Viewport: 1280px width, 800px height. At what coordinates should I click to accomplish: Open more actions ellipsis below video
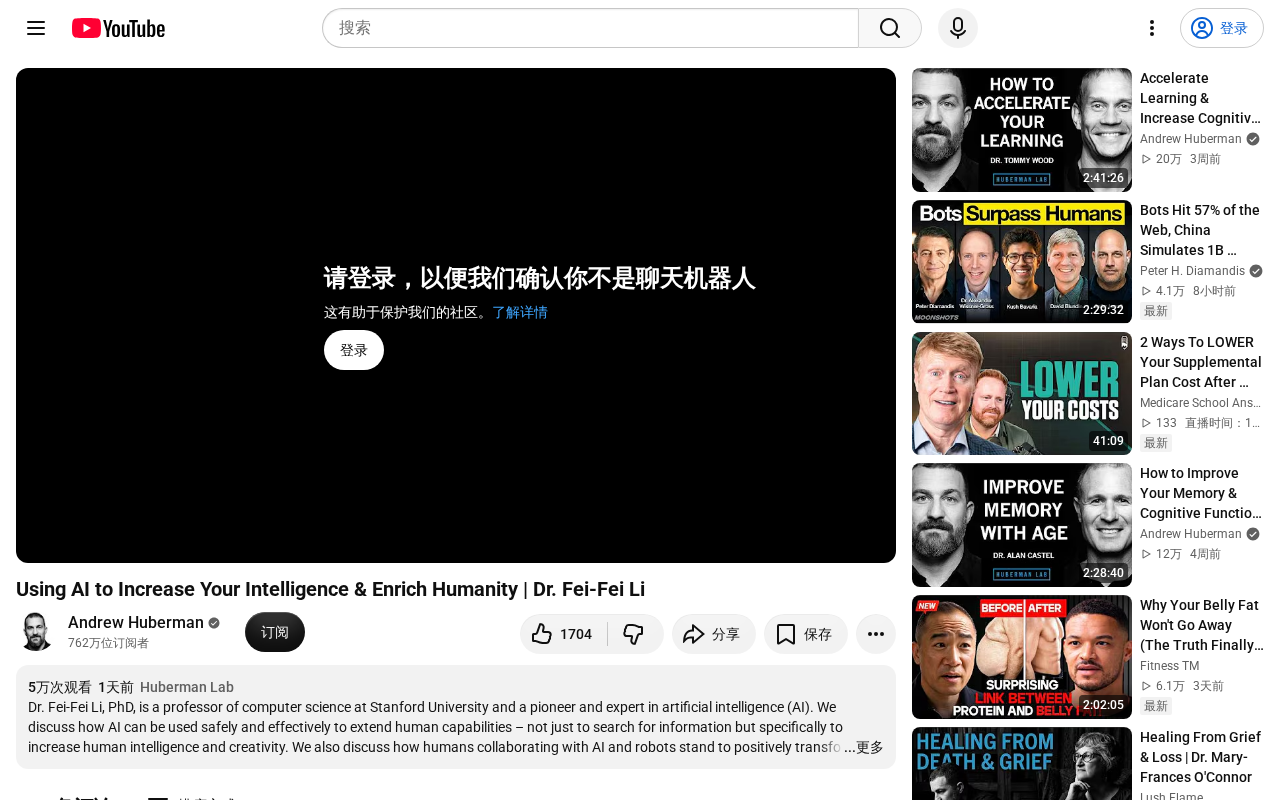(x=876, y=634)
